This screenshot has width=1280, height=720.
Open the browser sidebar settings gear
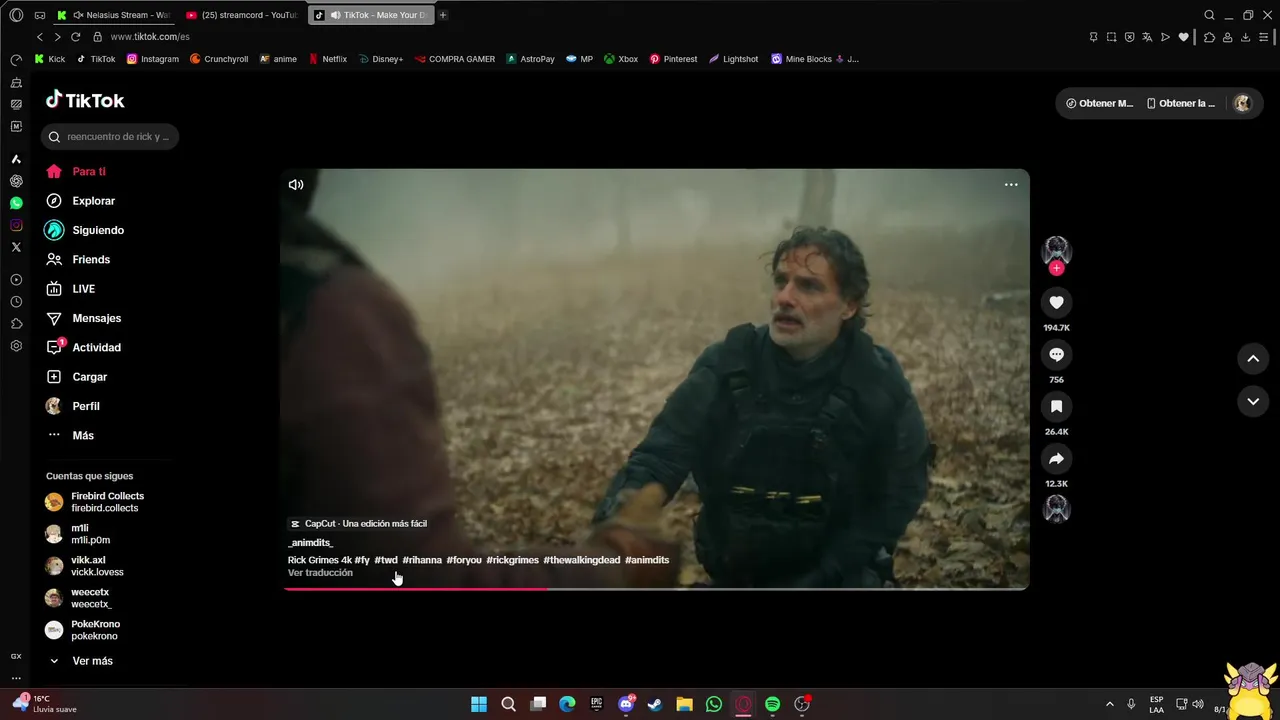(x=16, y=346)
